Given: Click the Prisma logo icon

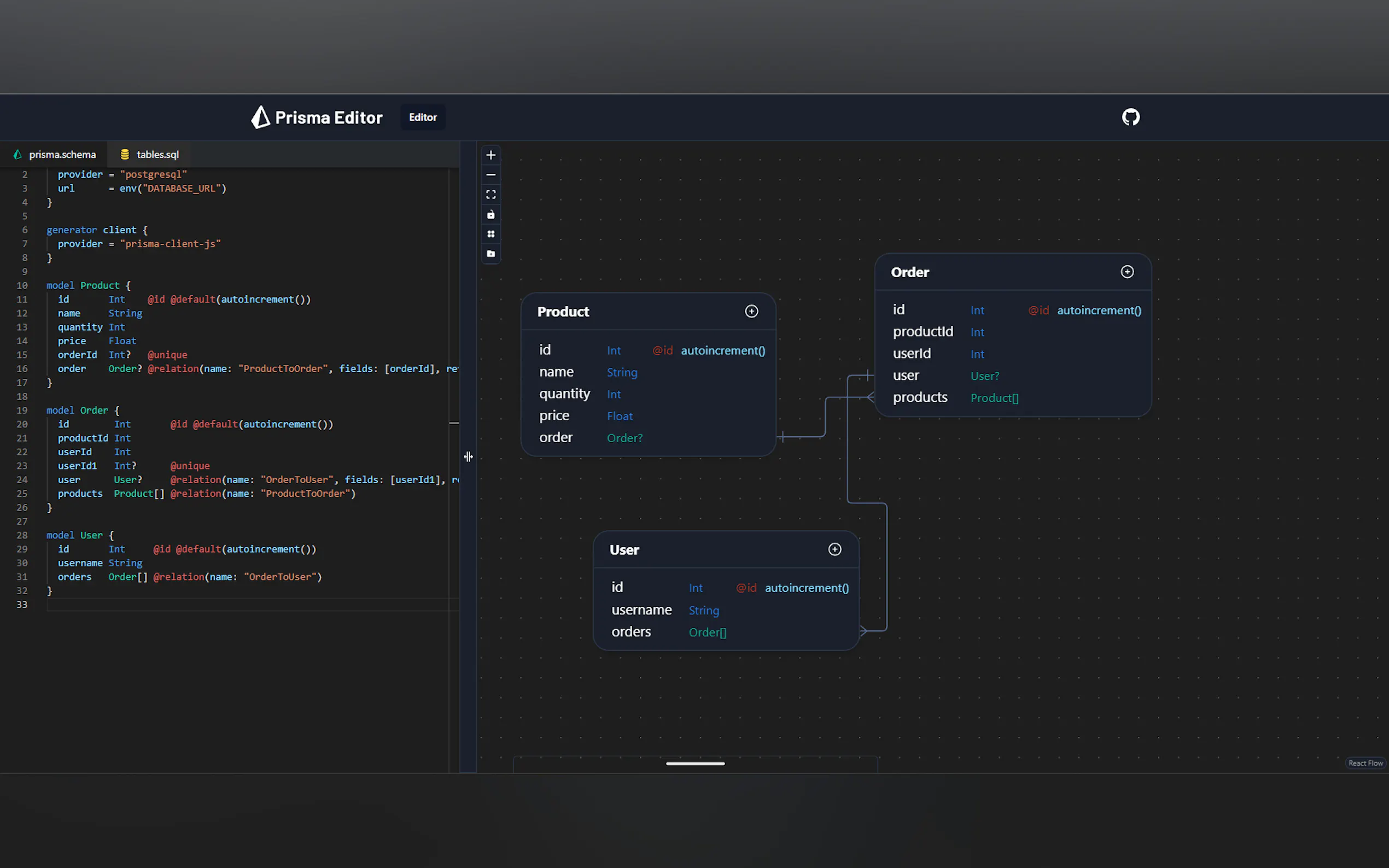Looking at the screenshot, I should (261, 117).
